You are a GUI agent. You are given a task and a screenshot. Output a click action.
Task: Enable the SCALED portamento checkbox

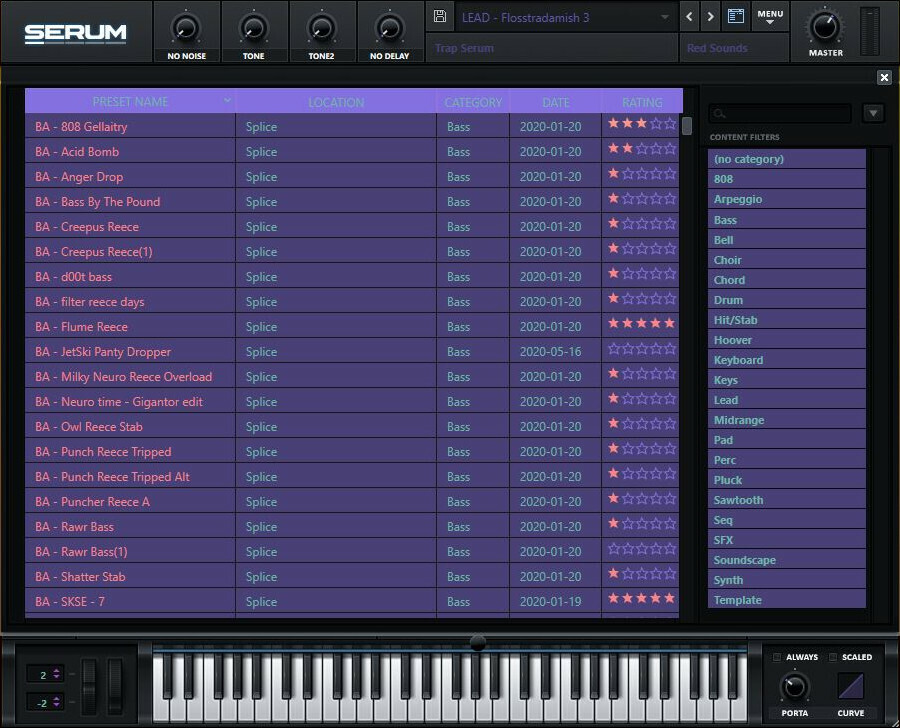[x=833, y=657]
